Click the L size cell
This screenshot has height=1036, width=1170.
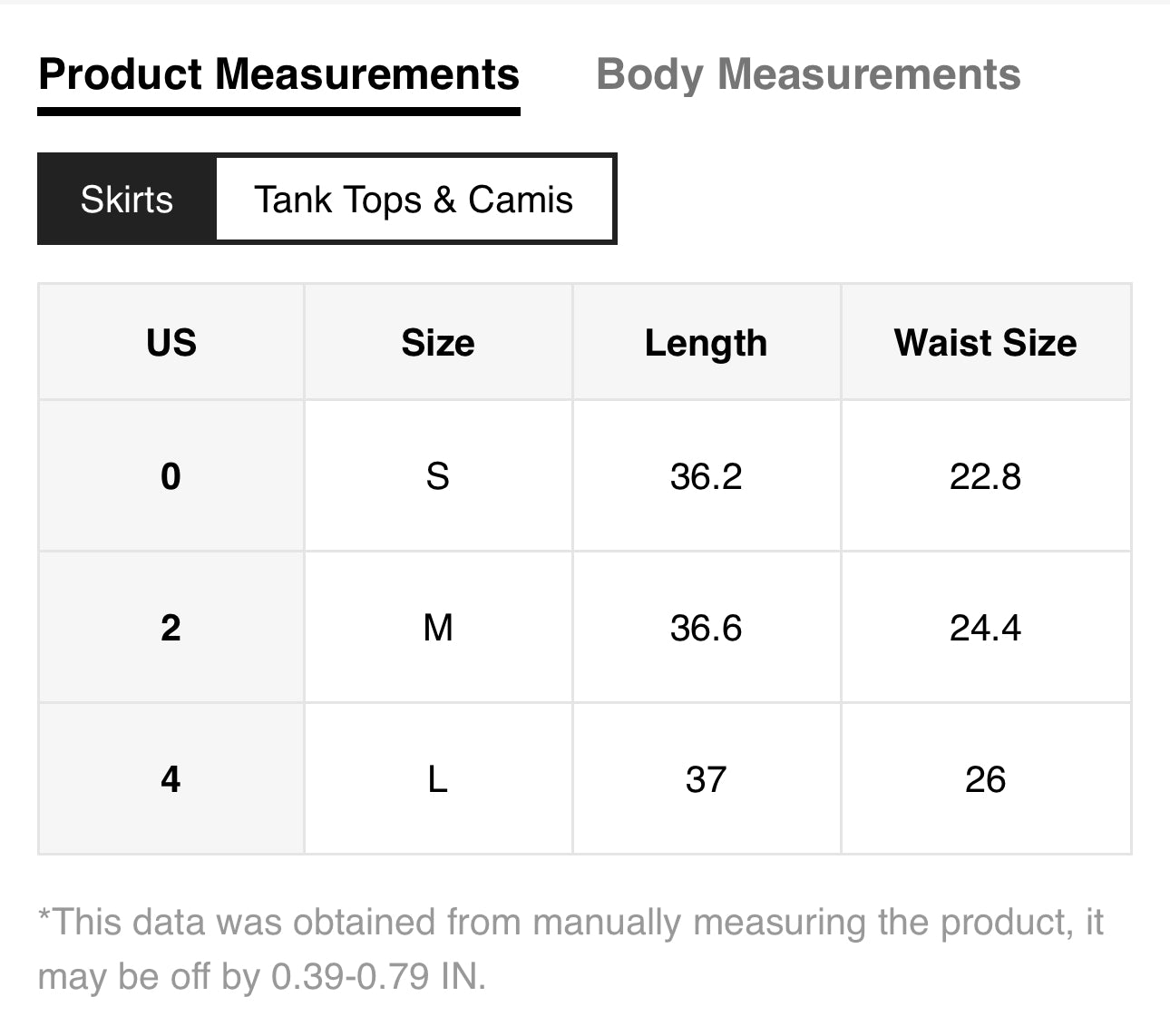(438, 779)
